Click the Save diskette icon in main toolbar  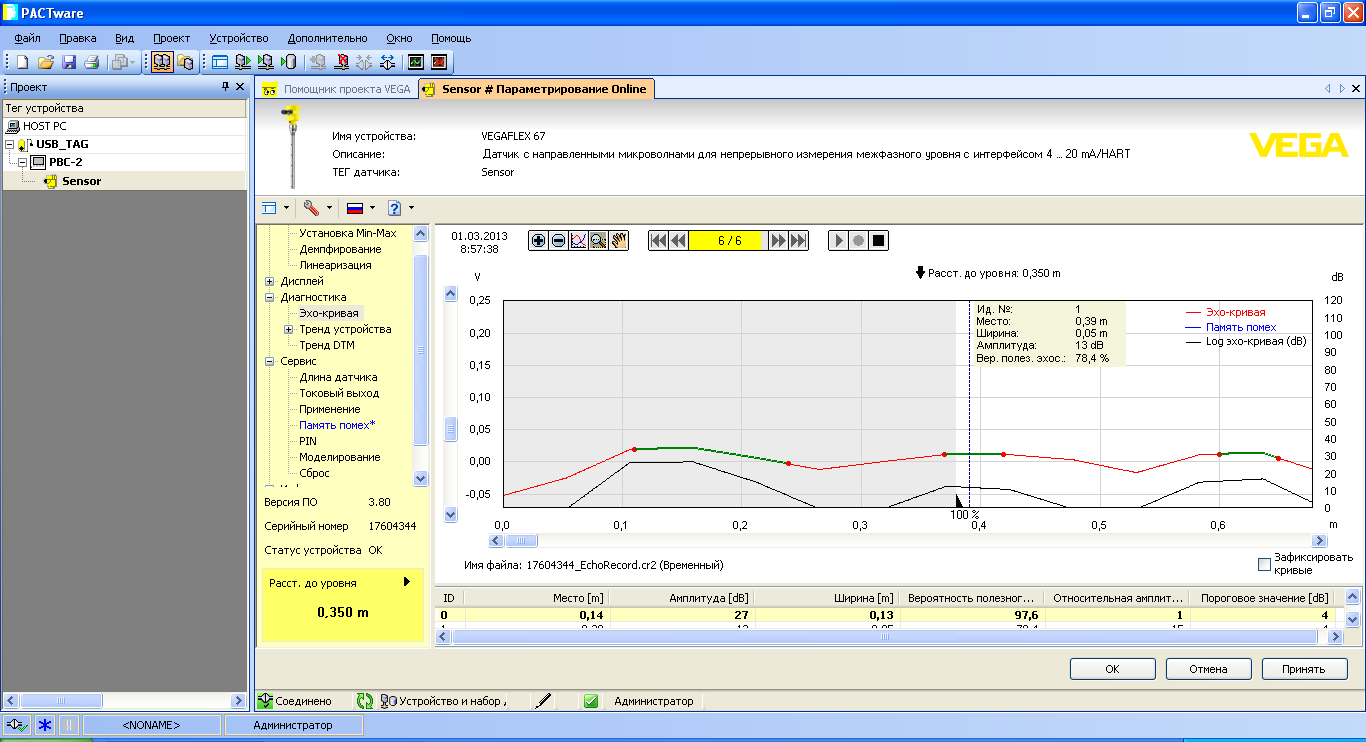69,62
